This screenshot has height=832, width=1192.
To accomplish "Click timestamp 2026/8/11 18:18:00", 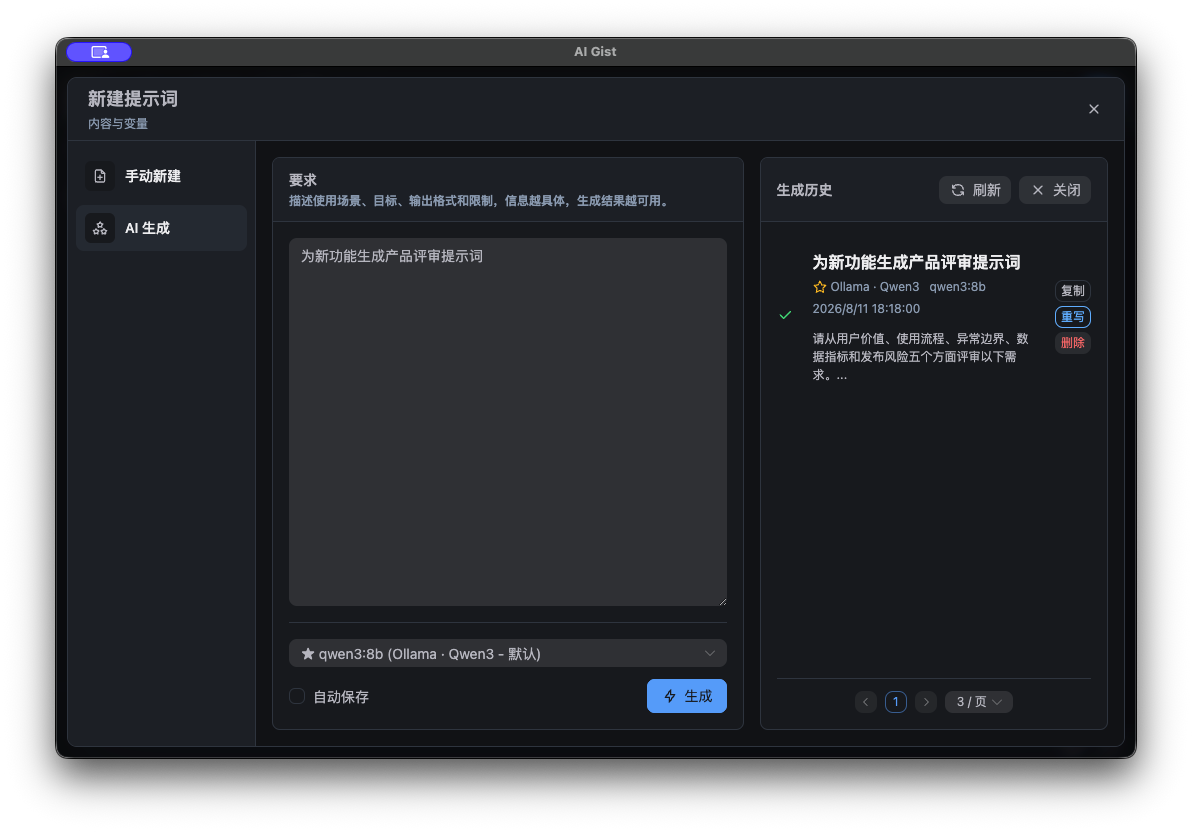I will [866, 309].
